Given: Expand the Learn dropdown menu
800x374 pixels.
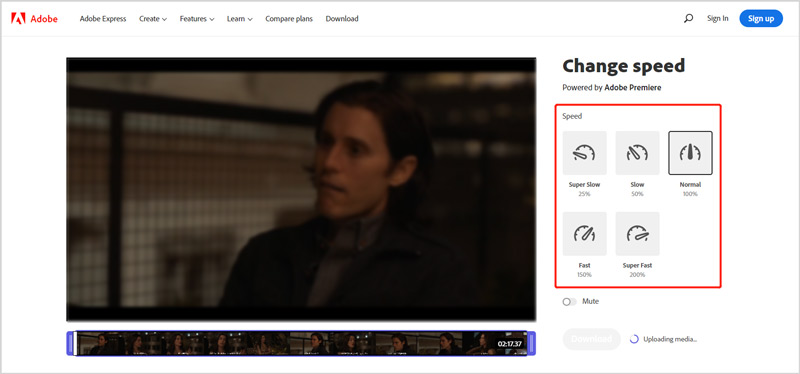Looking at the screenshot, I should click(x=240, y=19).
